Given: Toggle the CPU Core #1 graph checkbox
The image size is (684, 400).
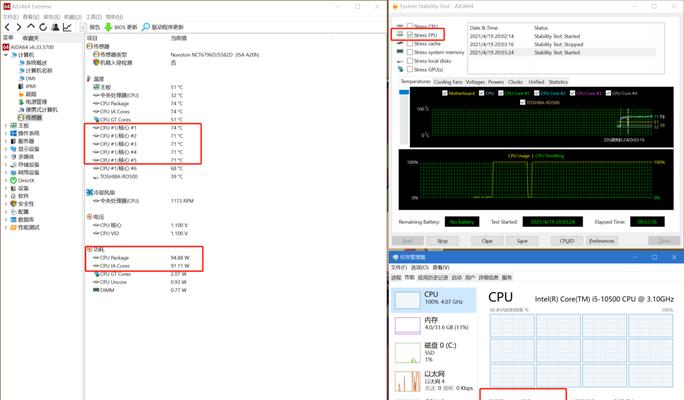Looking at the screenshot, I should coord(501,93).
